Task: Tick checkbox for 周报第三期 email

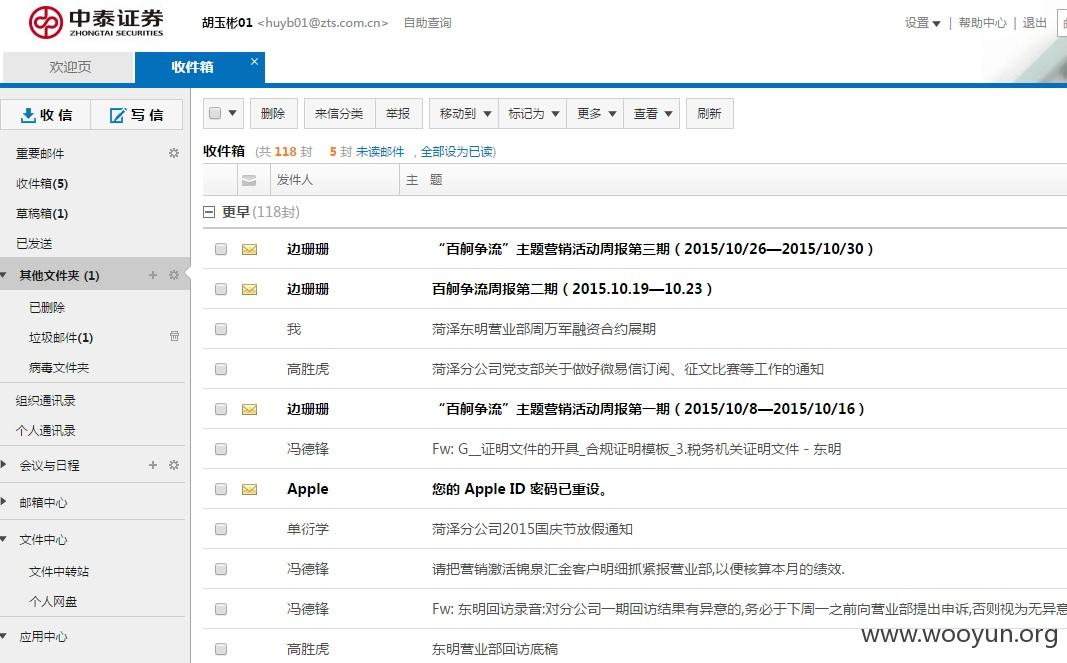Action: pos(220,249)
